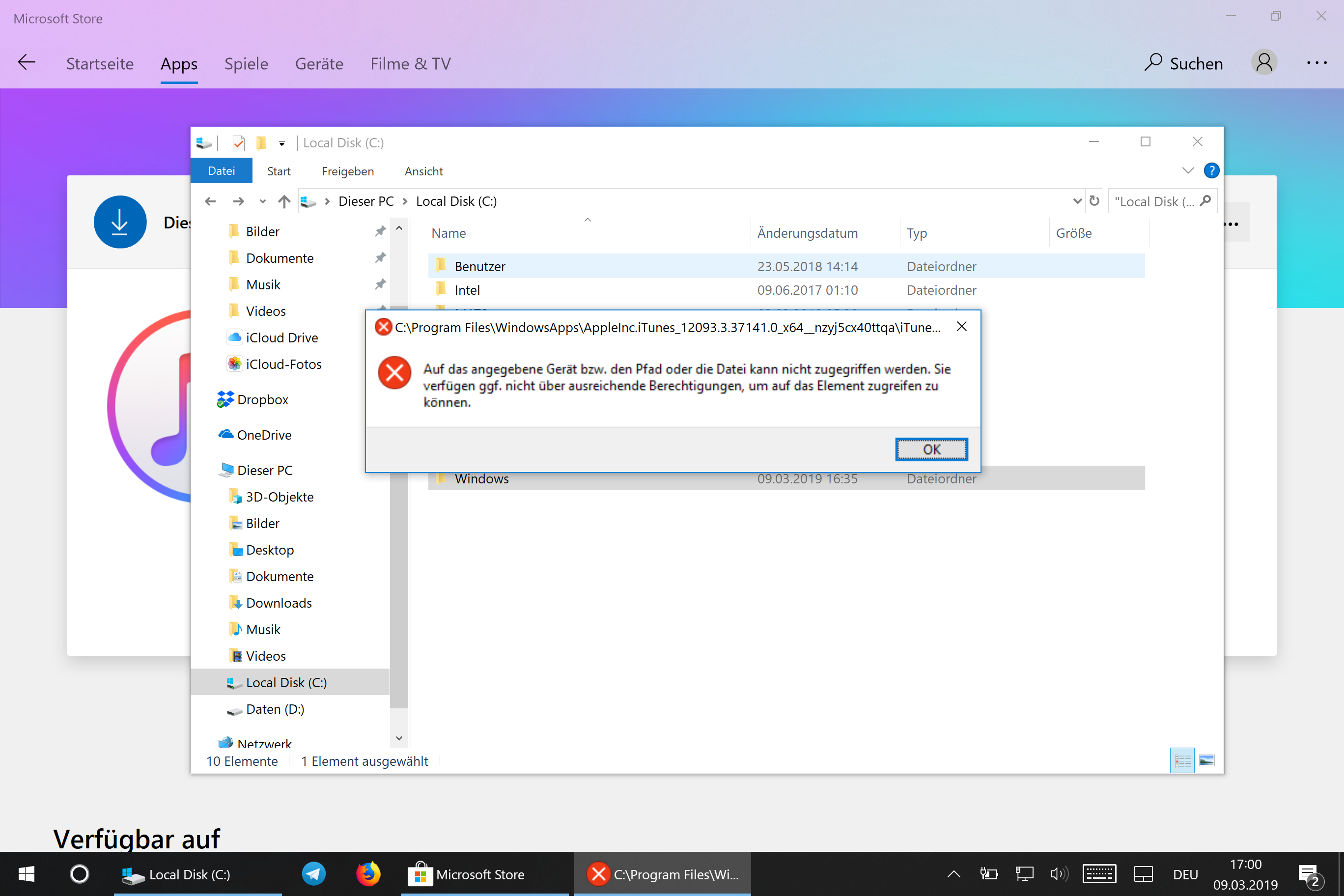Click the properties quick access toolbar icon
The height and width of the screenshot is (896, 1344).
[238, 142]
